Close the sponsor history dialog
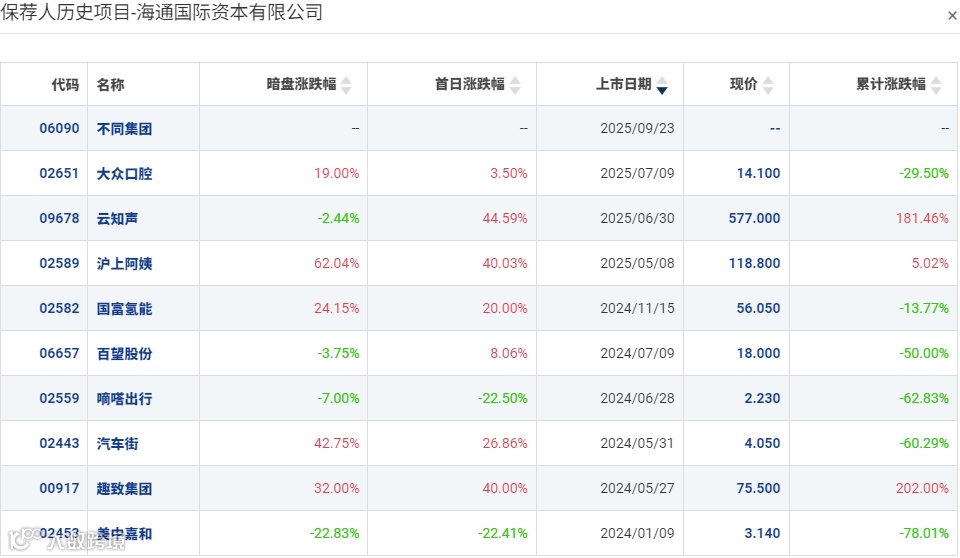960x558 pixels. pos(952,17)
